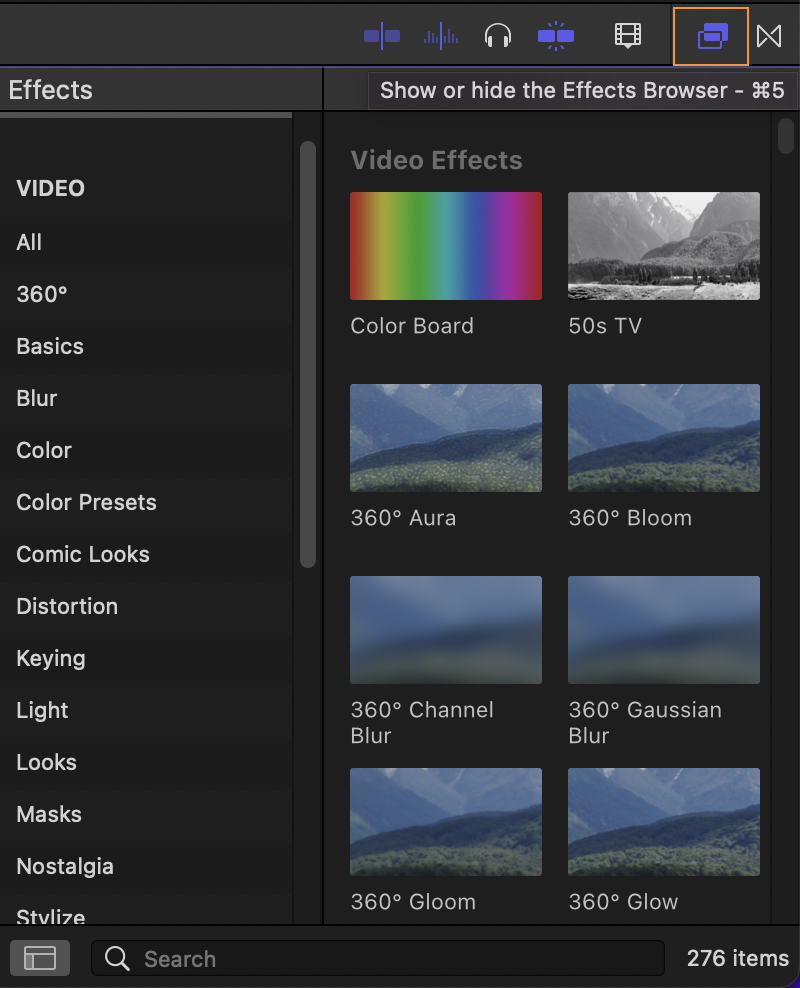Click the 276 items count
Viewport: 800px width, 988px height.
(x=738, y=958)
